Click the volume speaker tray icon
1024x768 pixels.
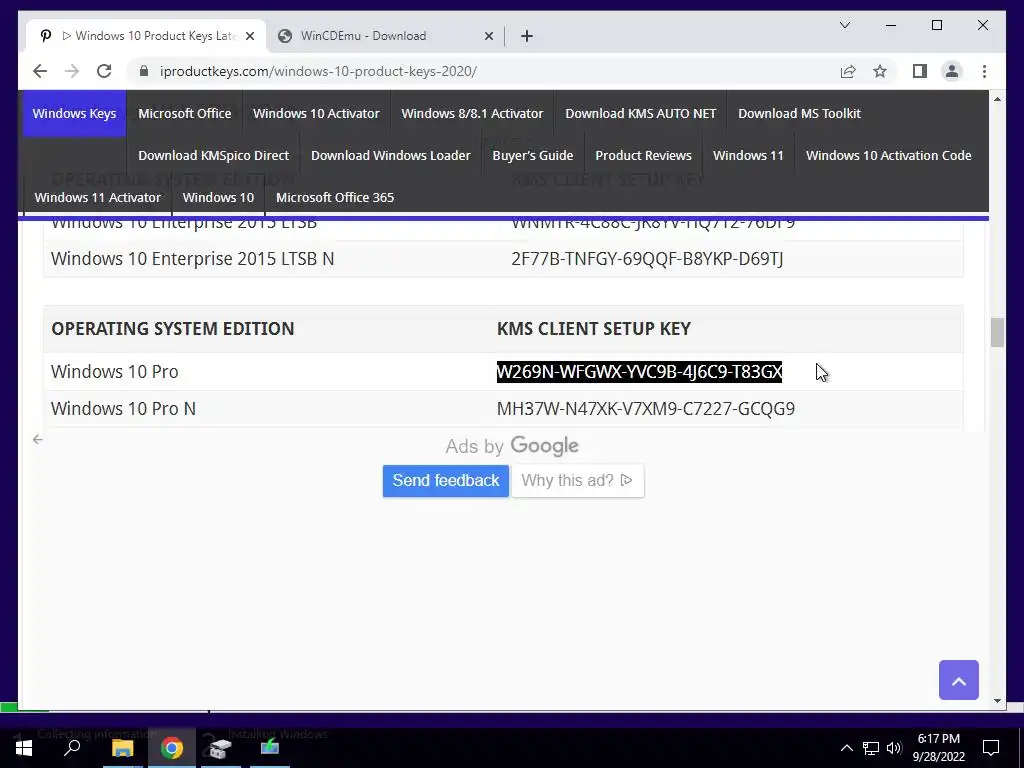pyautogui.click(x=894, y=748)
